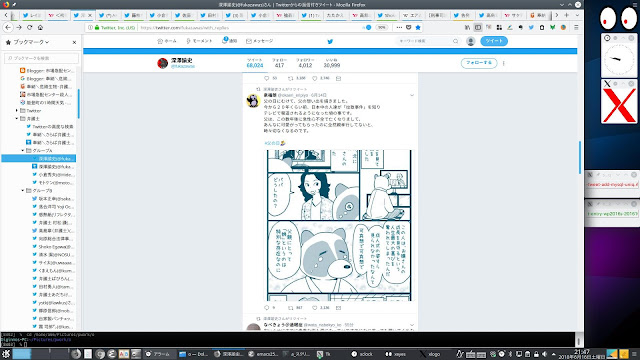Open the xeyes window from taskbar
This screenshot has height=360, width=640.
pyautogui.click(x=396, y=354)
